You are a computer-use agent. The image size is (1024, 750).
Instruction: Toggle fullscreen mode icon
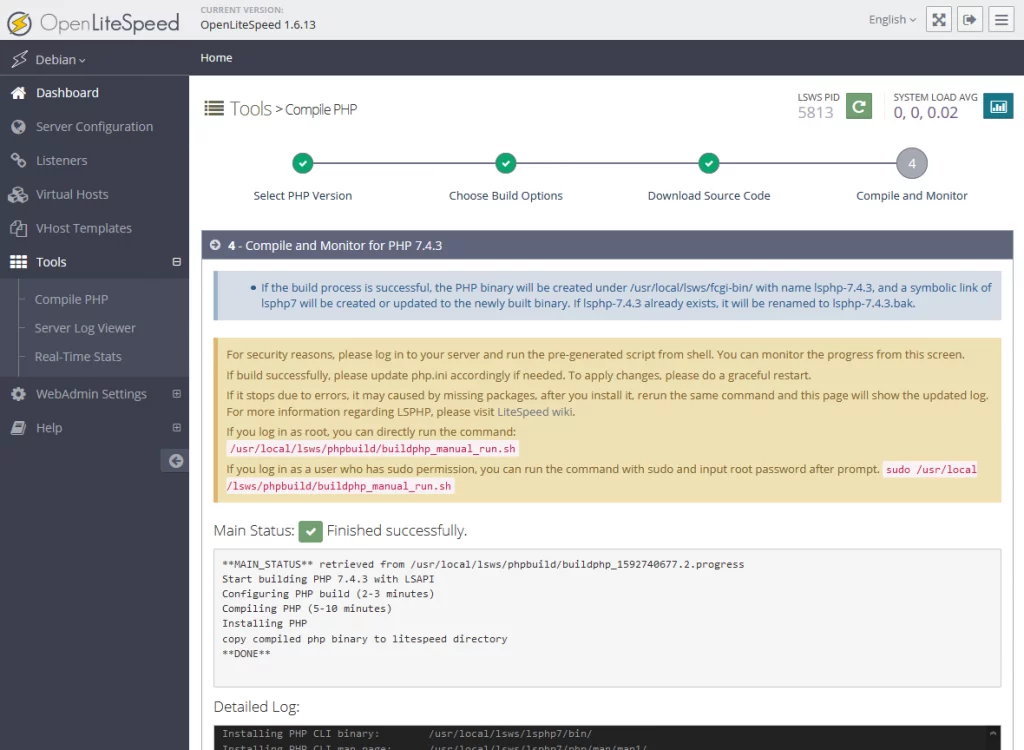[x=938, y=20]
